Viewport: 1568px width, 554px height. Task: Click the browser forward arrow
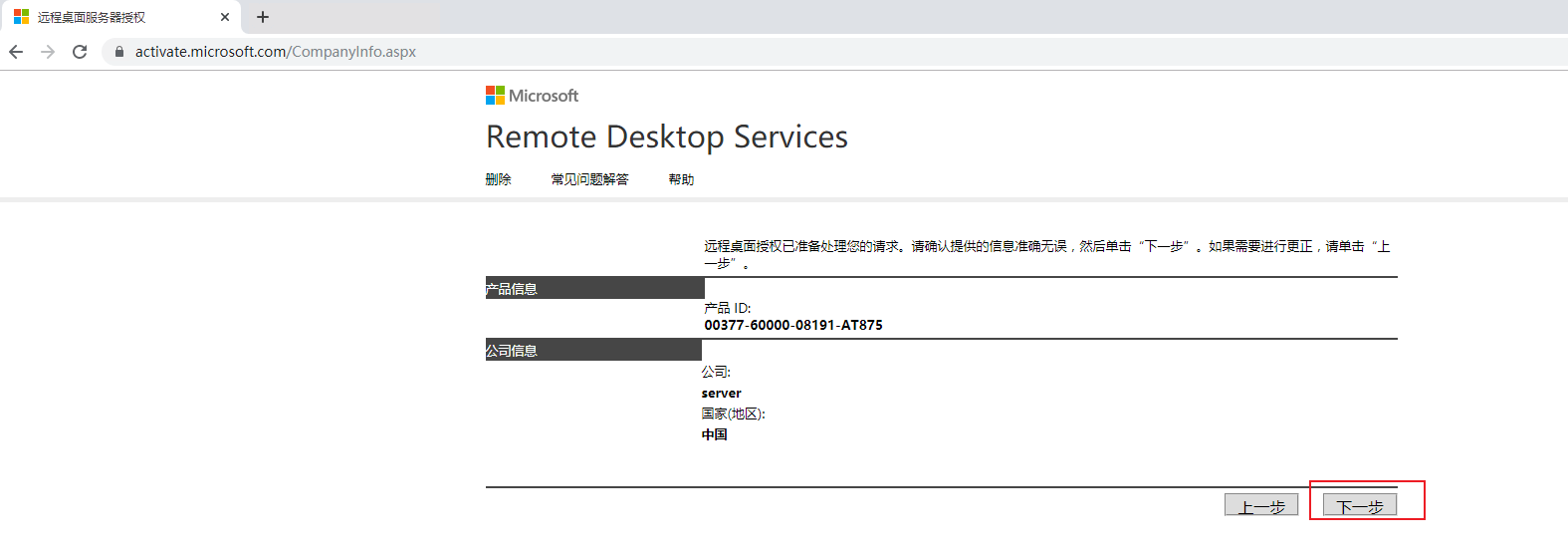coord(48,52)
